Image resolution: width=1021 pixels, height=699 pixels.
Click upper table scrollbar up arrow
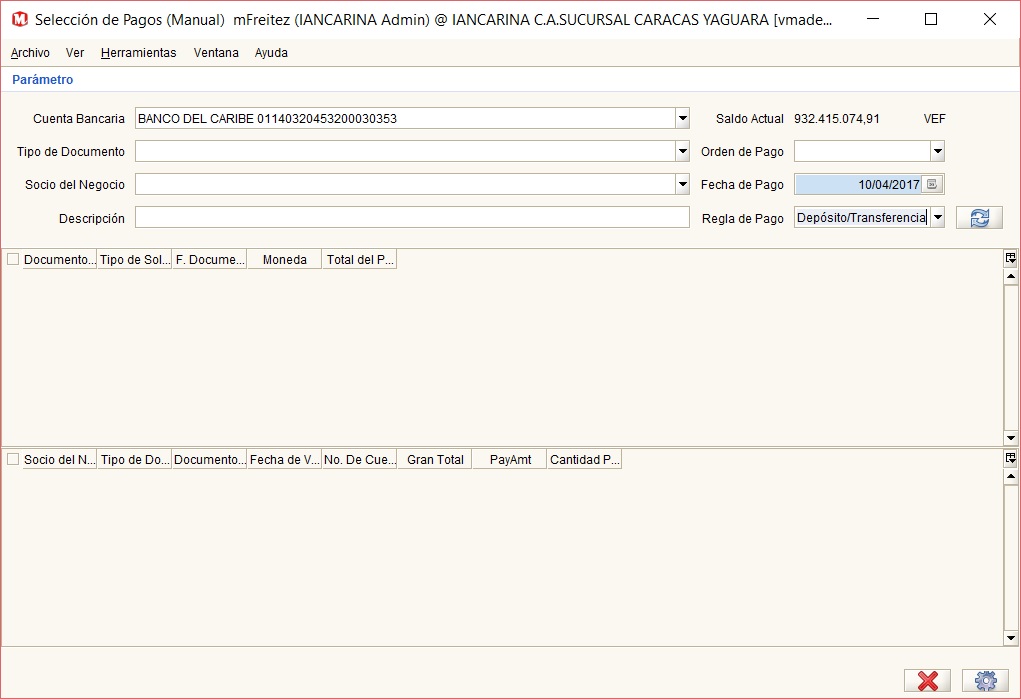(1011, 276)
